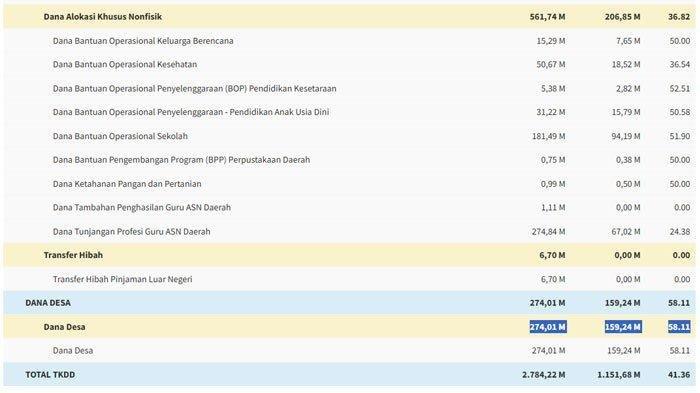700x393 pixels.
Task: Select the Dana Alokasi Khusus Nonfisik row
Action: (x=350, y=17)
